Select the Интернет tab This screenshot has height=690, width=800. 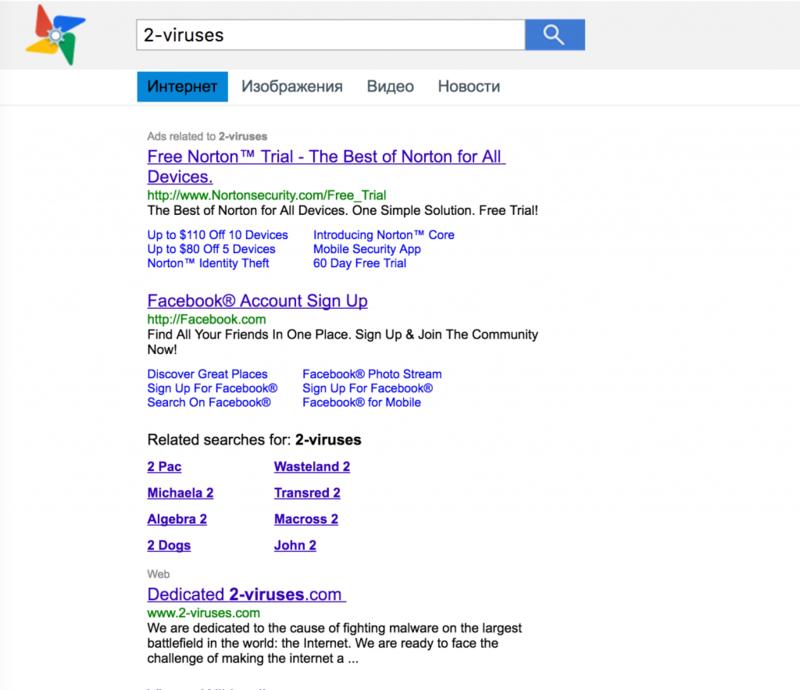[182, 86]
